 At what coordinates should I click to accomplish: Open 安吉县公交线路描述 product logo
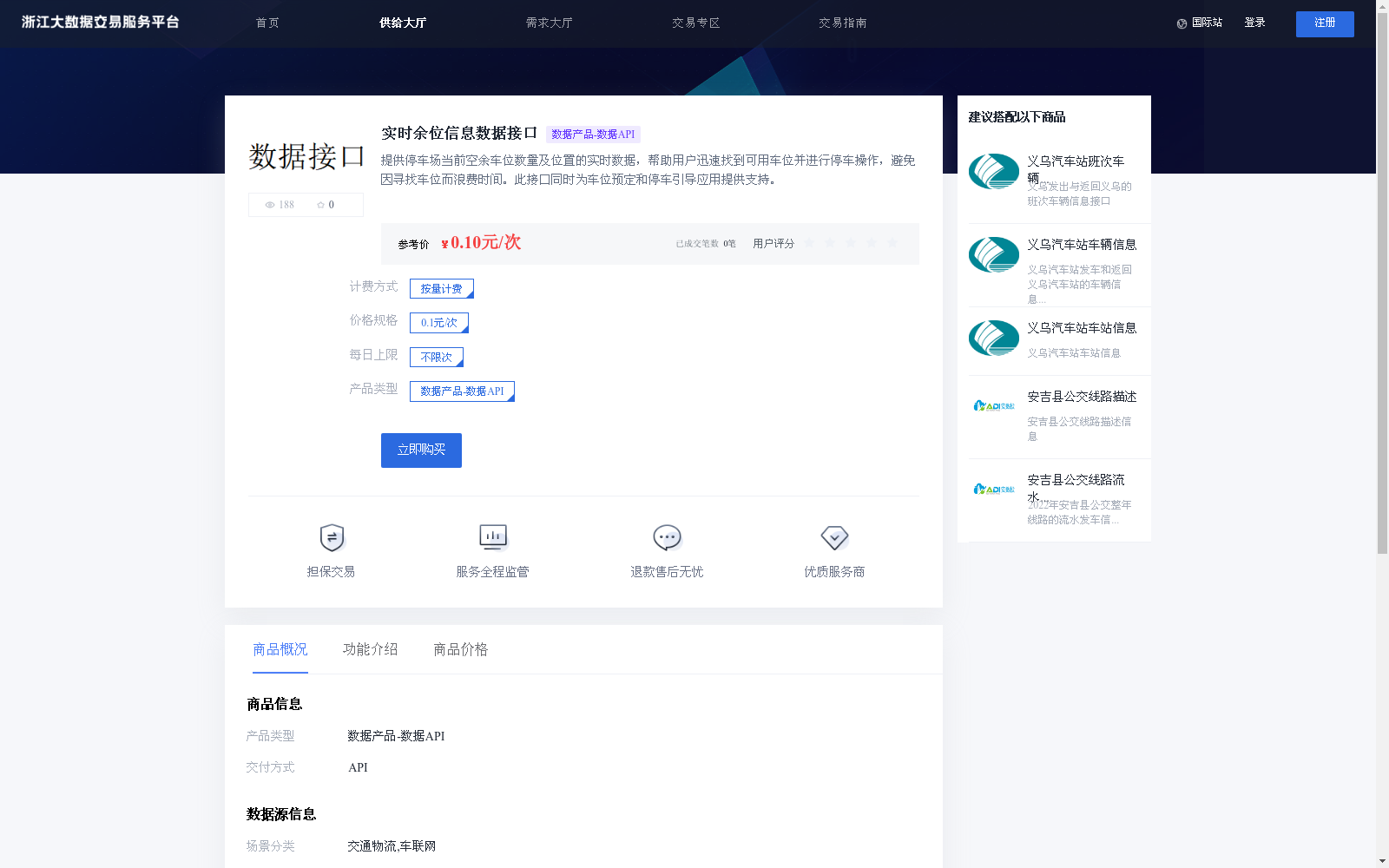pos(994,405)
